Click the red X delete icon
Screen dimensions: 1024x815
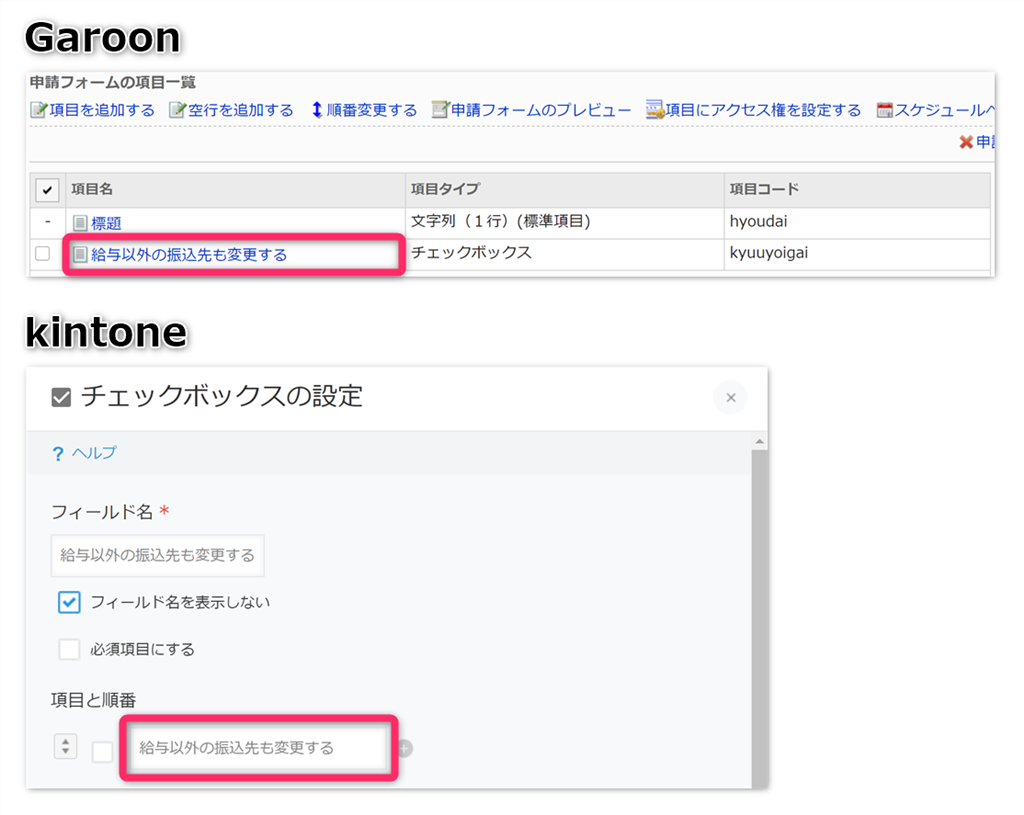click(x=966, y=142)
